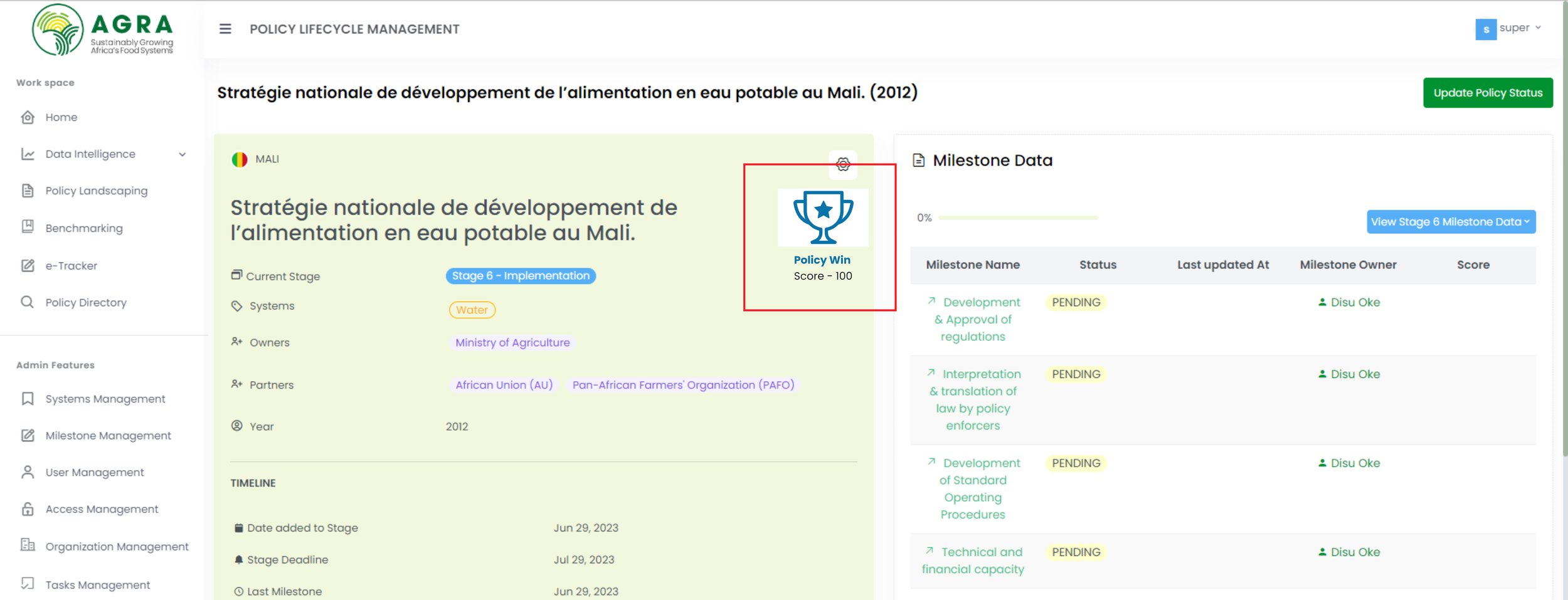Click the Last updated At column header
This screenshot has height=600, width=1568.
(x=1222, y=265)
